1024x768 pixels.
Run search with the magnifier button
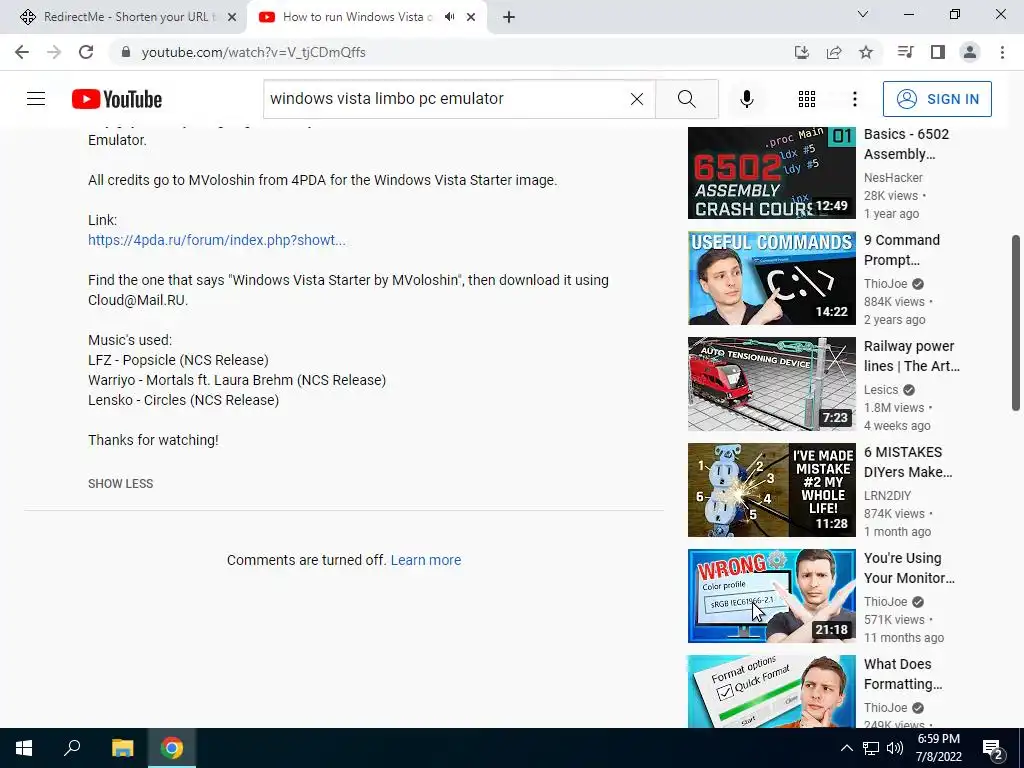tap(686, 99)
